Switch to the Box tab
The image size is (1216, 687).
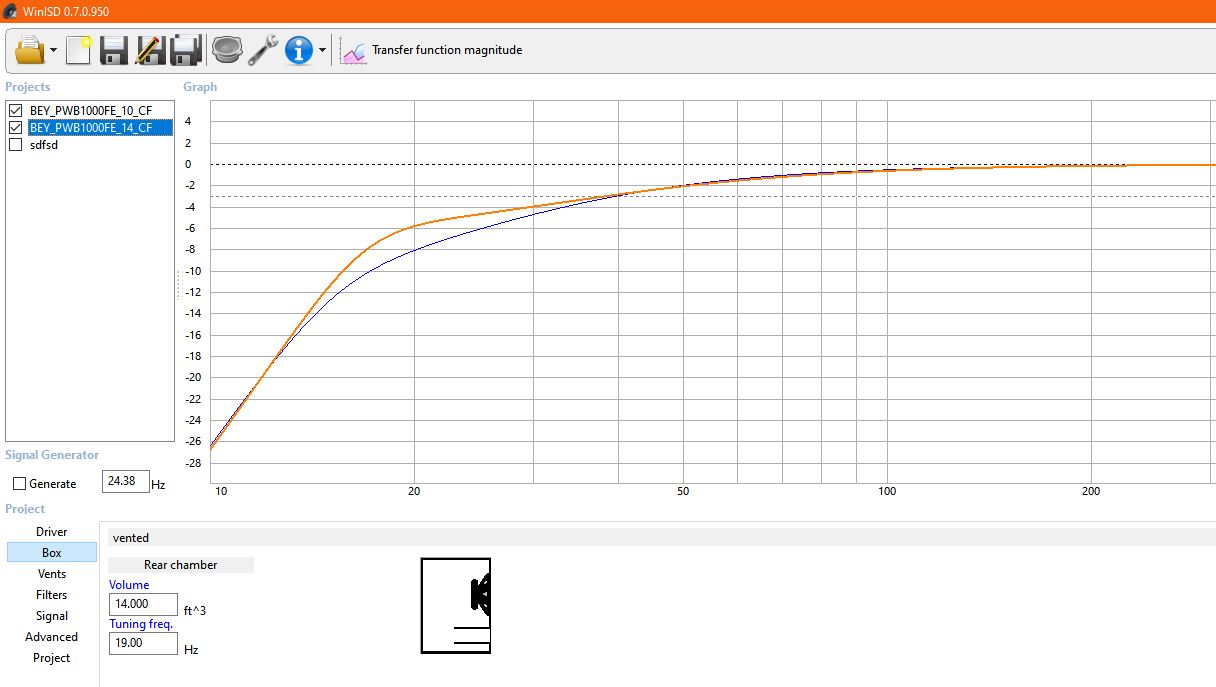[x=52, y=553]
